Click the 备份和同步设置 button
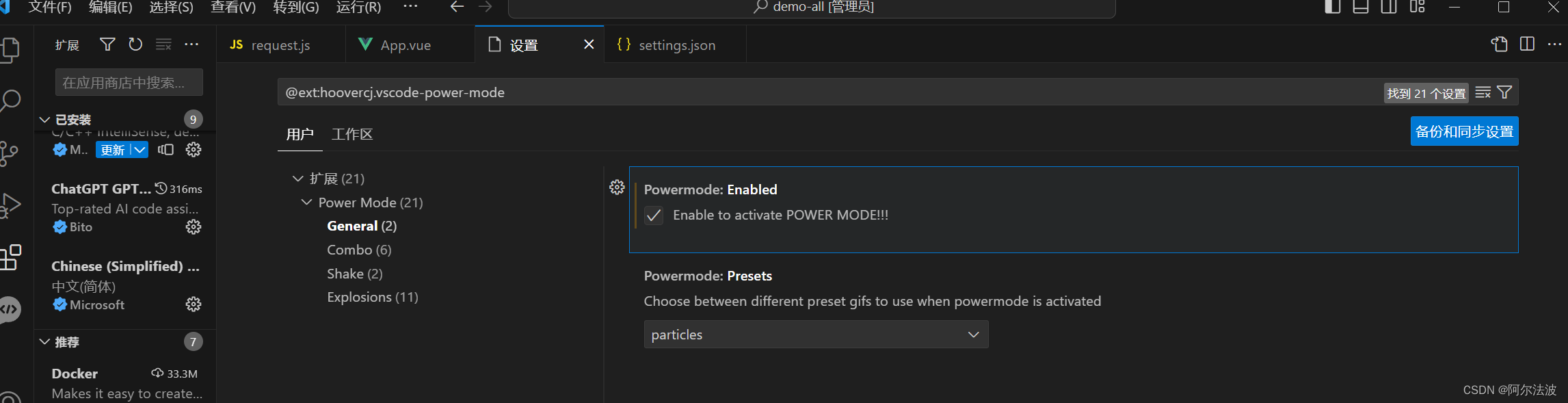Viewport: 1568px width, 403px height. 1464,131
